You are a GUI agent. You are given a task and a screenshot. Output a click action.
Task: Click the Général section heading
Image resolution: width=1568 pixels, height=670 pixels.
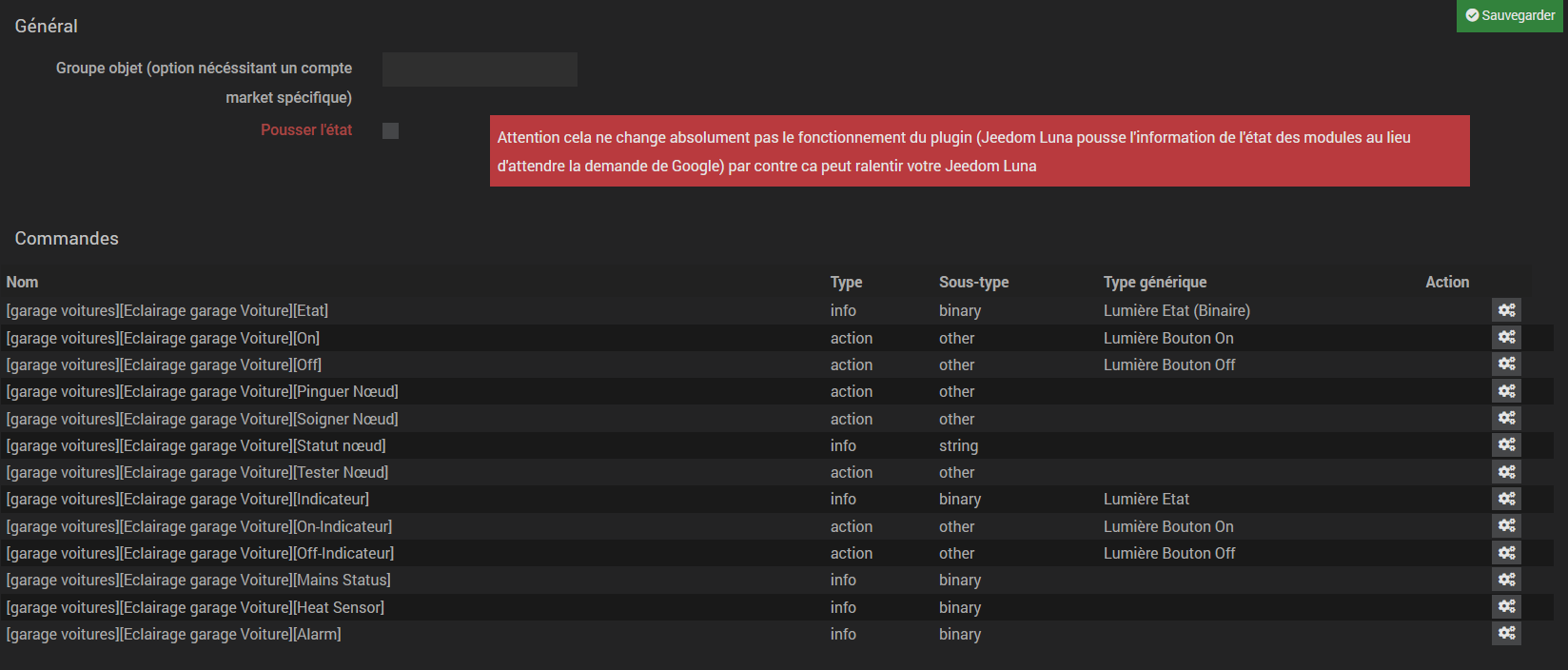coord(46,26)
